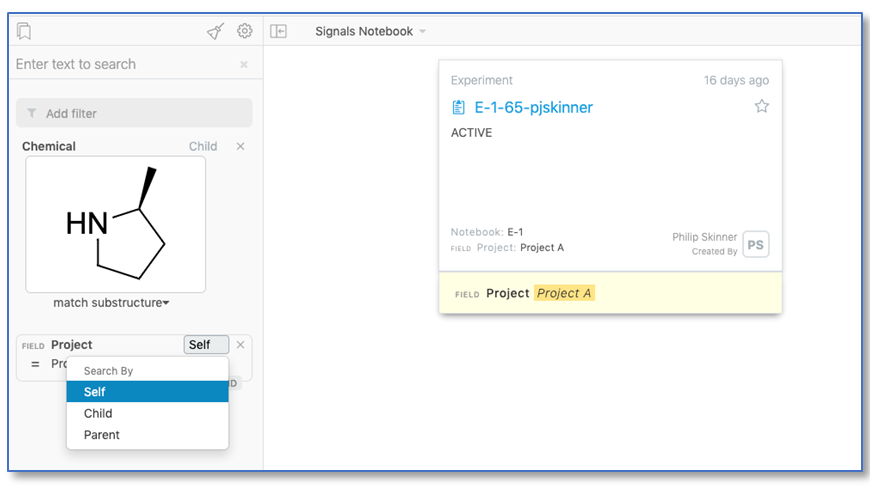This screenshot has width=870, height=489.
Task: Collapse the search sidebar panel icon
Action: point(279,31)
